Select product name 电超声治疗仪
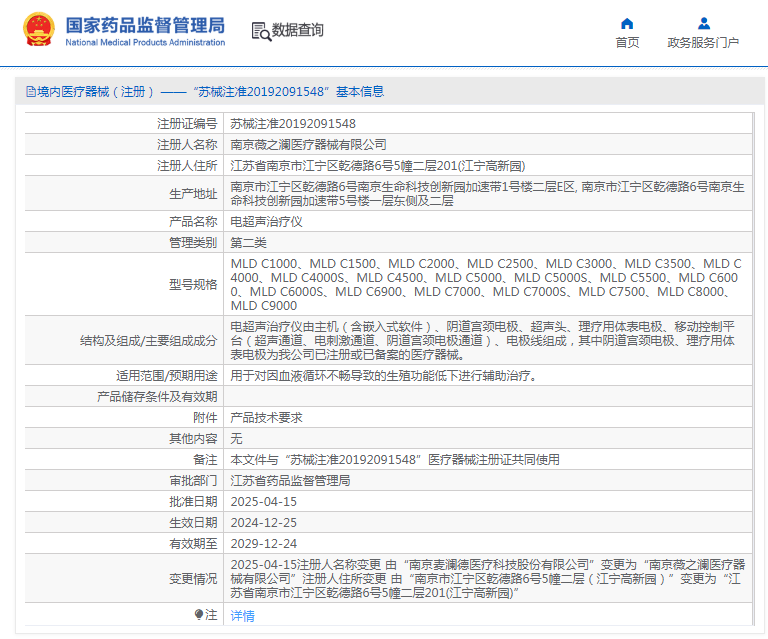Screen dimensions: 768x639 coord(266,222)
